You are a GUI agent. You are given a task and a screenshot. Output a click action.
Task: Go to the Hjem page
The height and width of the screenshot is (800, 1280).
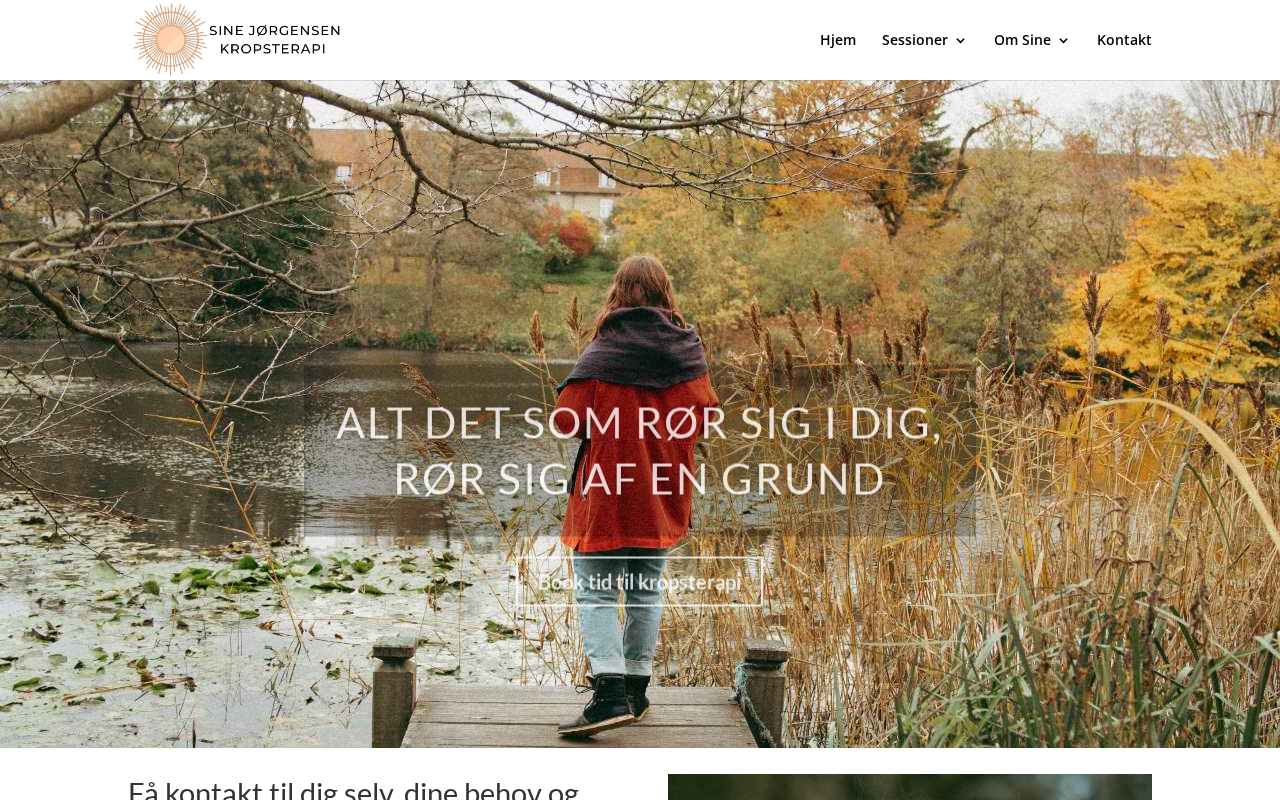(838, 40)
